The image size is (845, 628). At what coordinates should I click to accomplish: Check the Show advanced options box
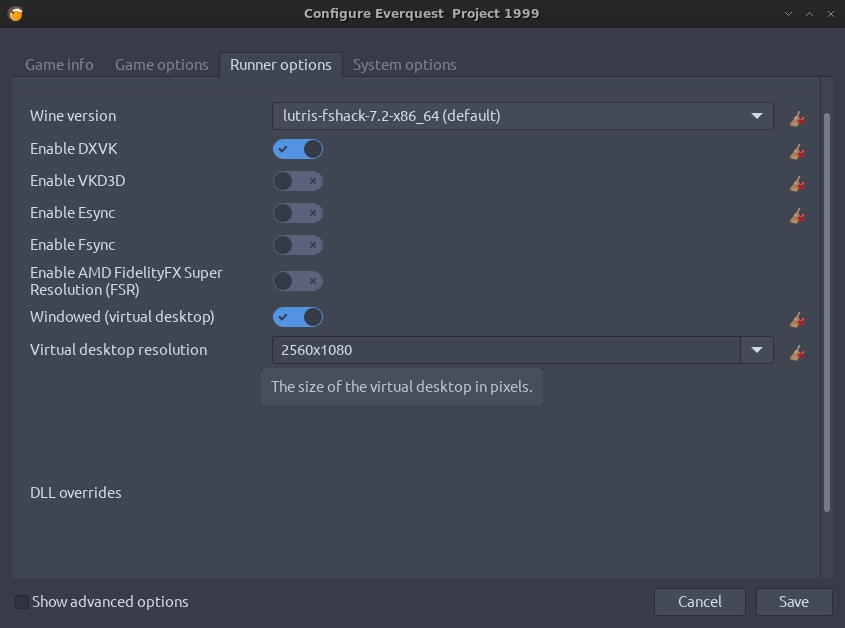coord(22,602)
